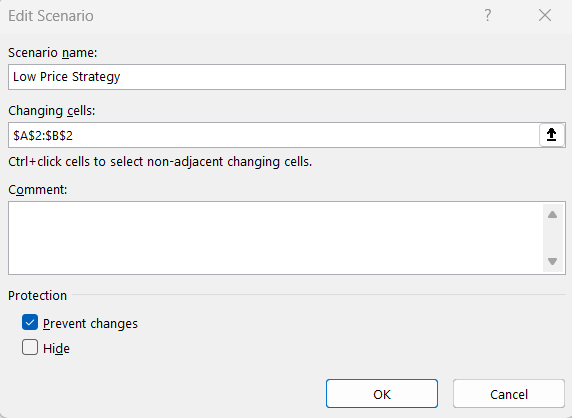
Task: Focus the Scenario name field
Action: pyautogui.click(x=287, y=77)
